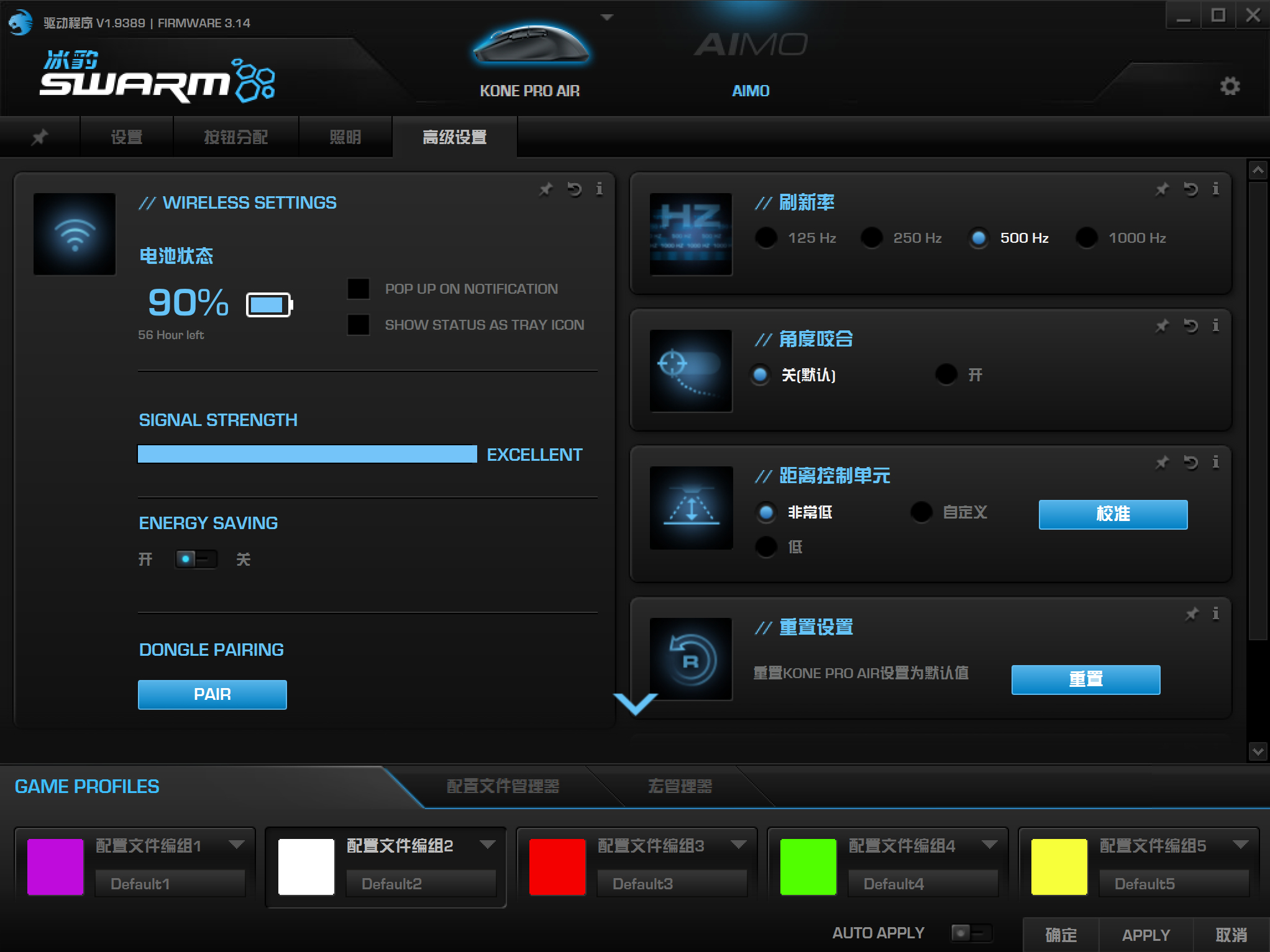Click the yellow profile 5 color swatch

click(x=1059, y=867)
